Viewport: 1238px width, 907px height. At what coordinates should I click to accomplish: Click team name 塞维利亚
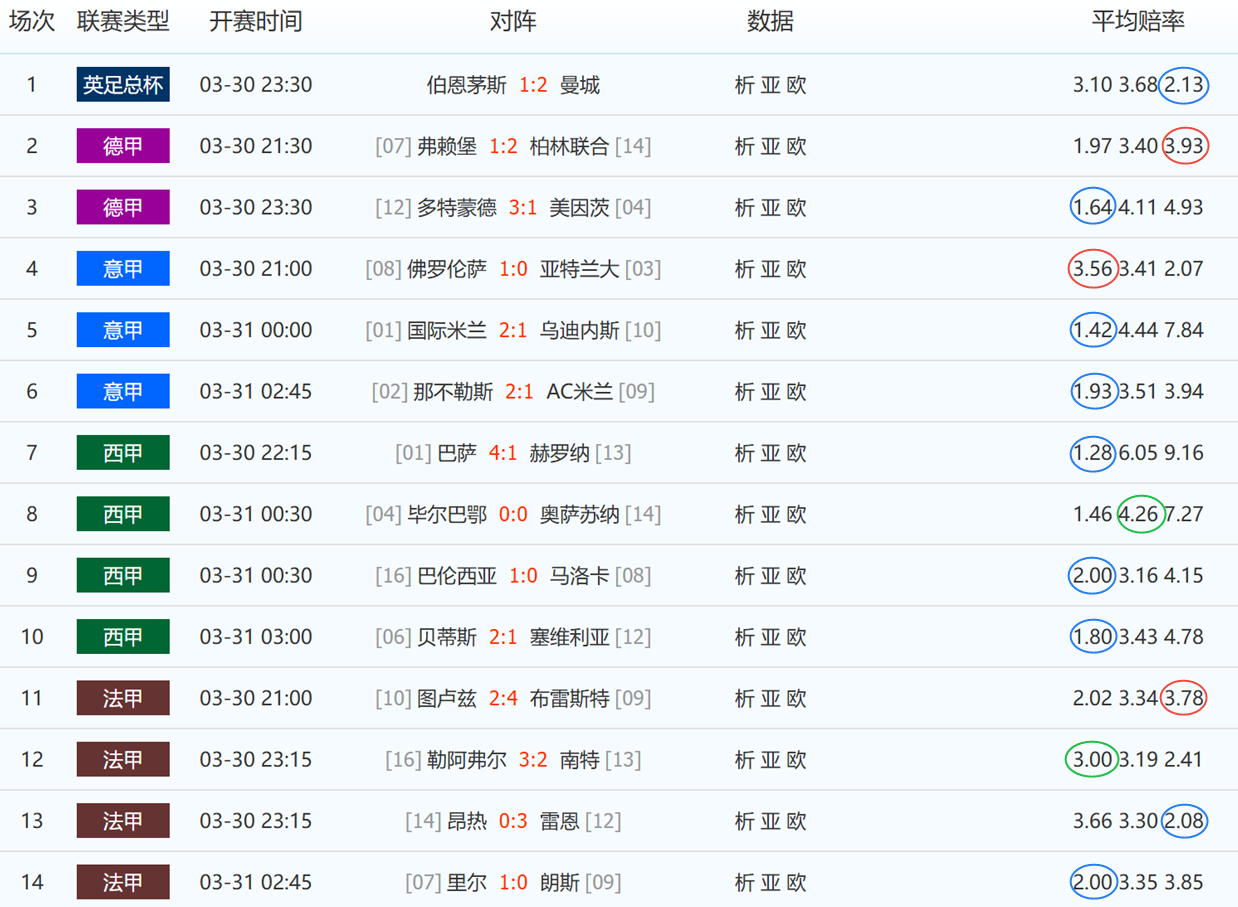click(x=569, y=637)
